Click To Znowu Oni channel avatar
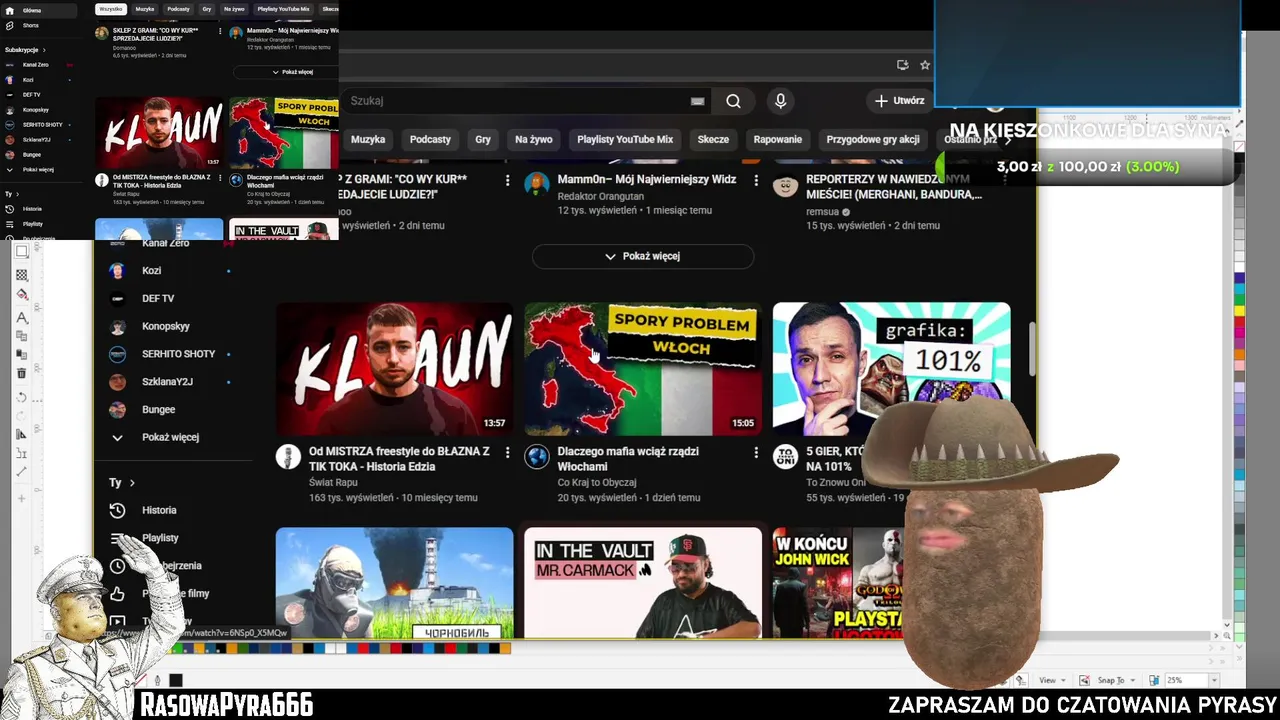 click(785, 457)
